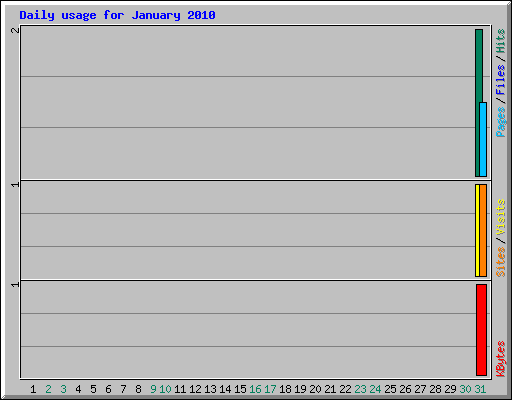Image resolution: width=512 pixels, height=400 pixels.
Task: Click the 'Files' legend label
Action: point(500,79)
